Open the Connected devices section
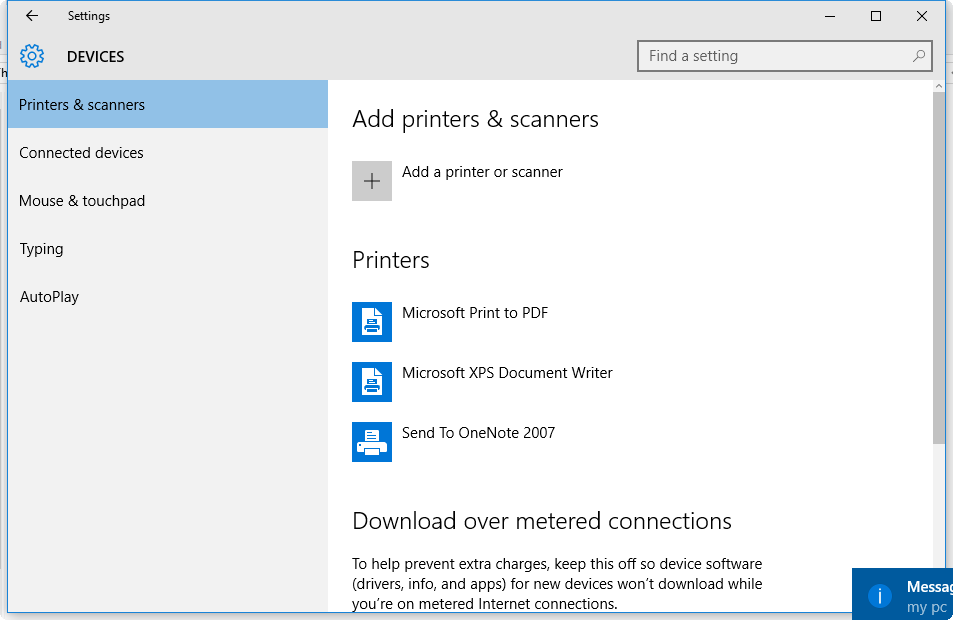This screenshot has width=953, height=620. 81,152
